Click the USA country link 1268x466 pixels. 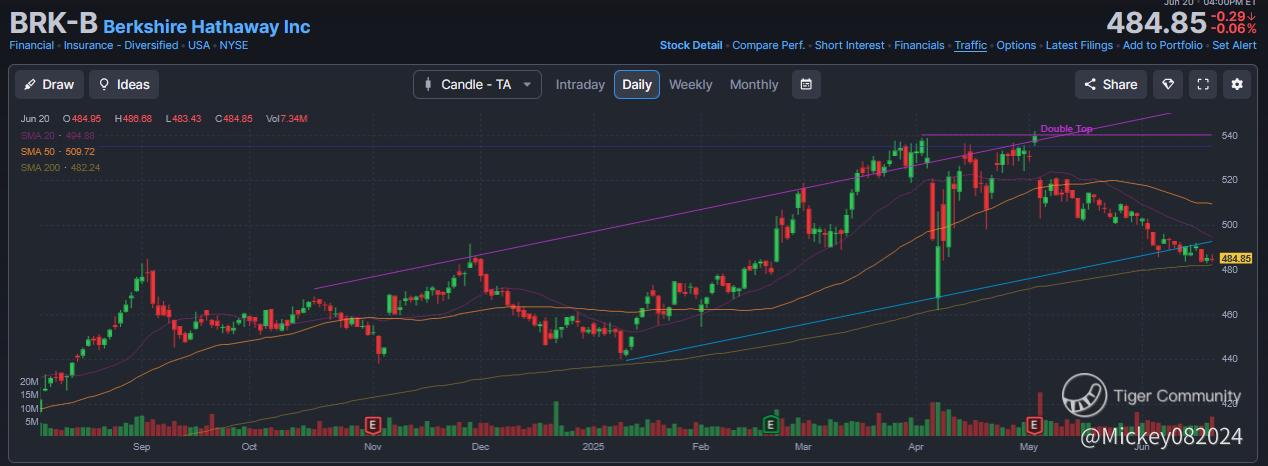pyautogui.click(x=200, y=45)
